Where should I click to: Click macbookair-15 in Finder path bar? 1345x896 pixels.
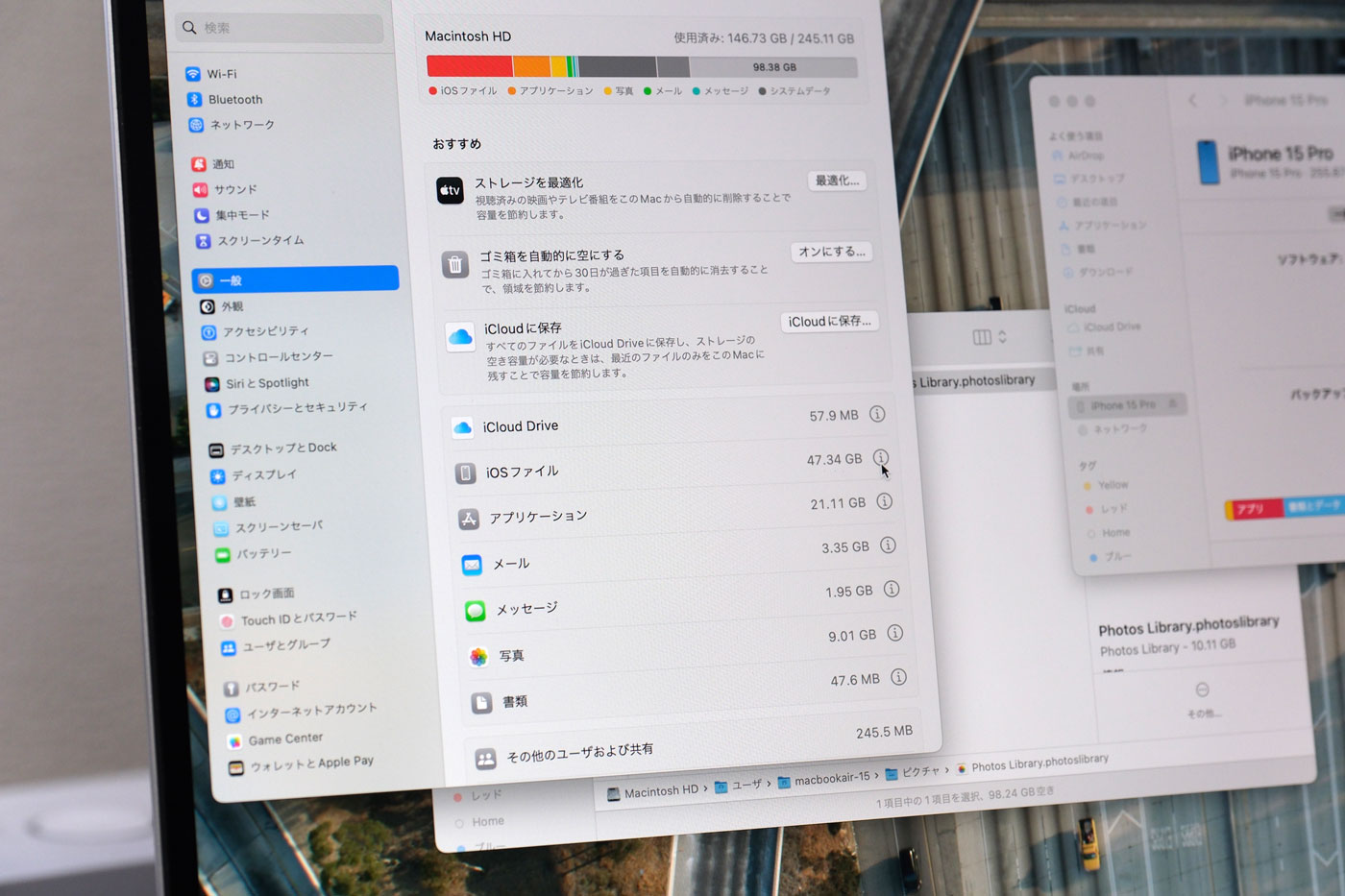(823, 779)
